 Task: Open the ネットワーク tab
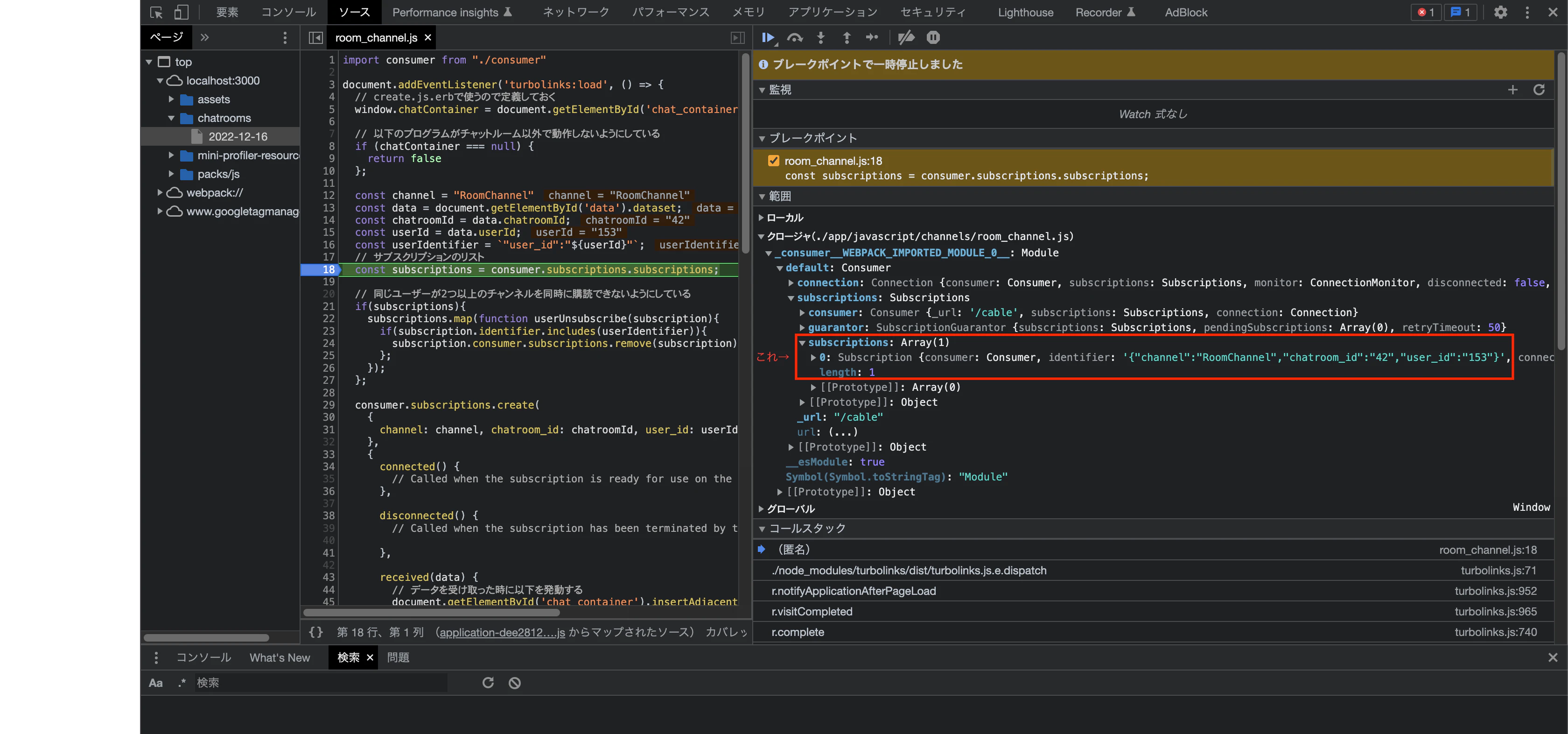pyautogui.click(x=576, y=12)
